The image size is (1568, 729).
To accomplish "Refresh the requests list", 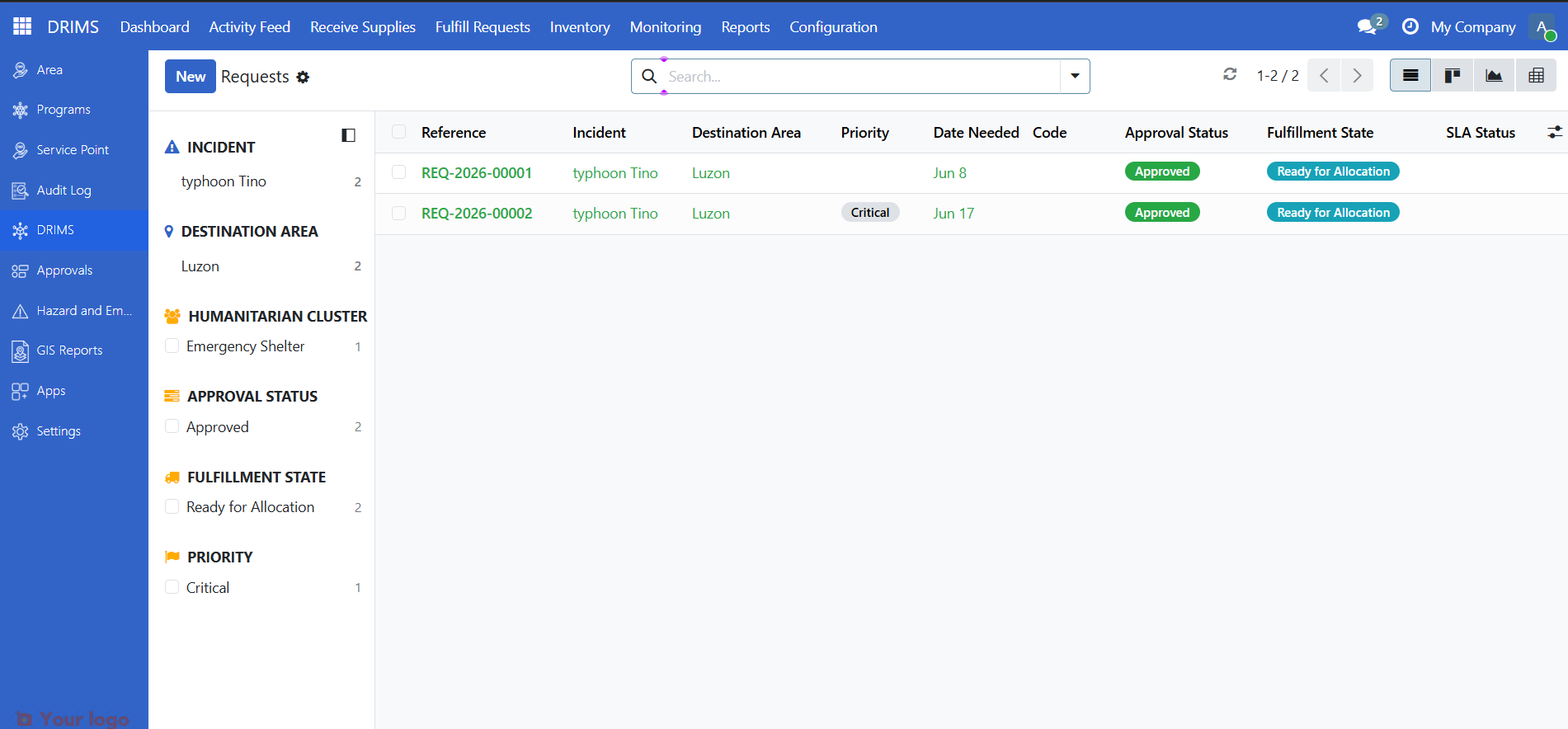I will coord(1230,74).
